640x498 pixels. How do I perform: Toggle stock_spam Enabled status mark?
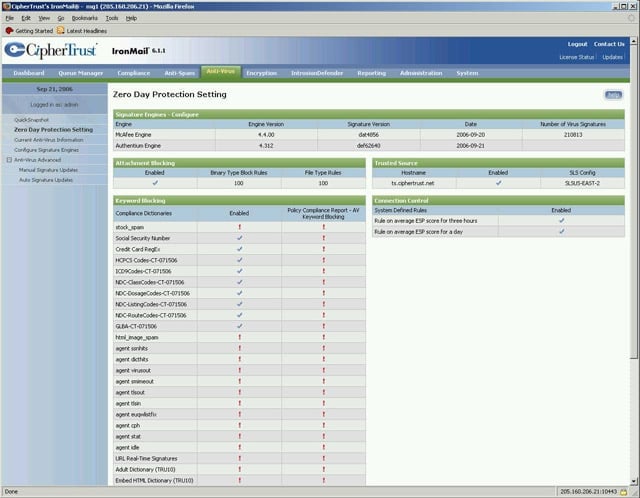coord(240,227)
